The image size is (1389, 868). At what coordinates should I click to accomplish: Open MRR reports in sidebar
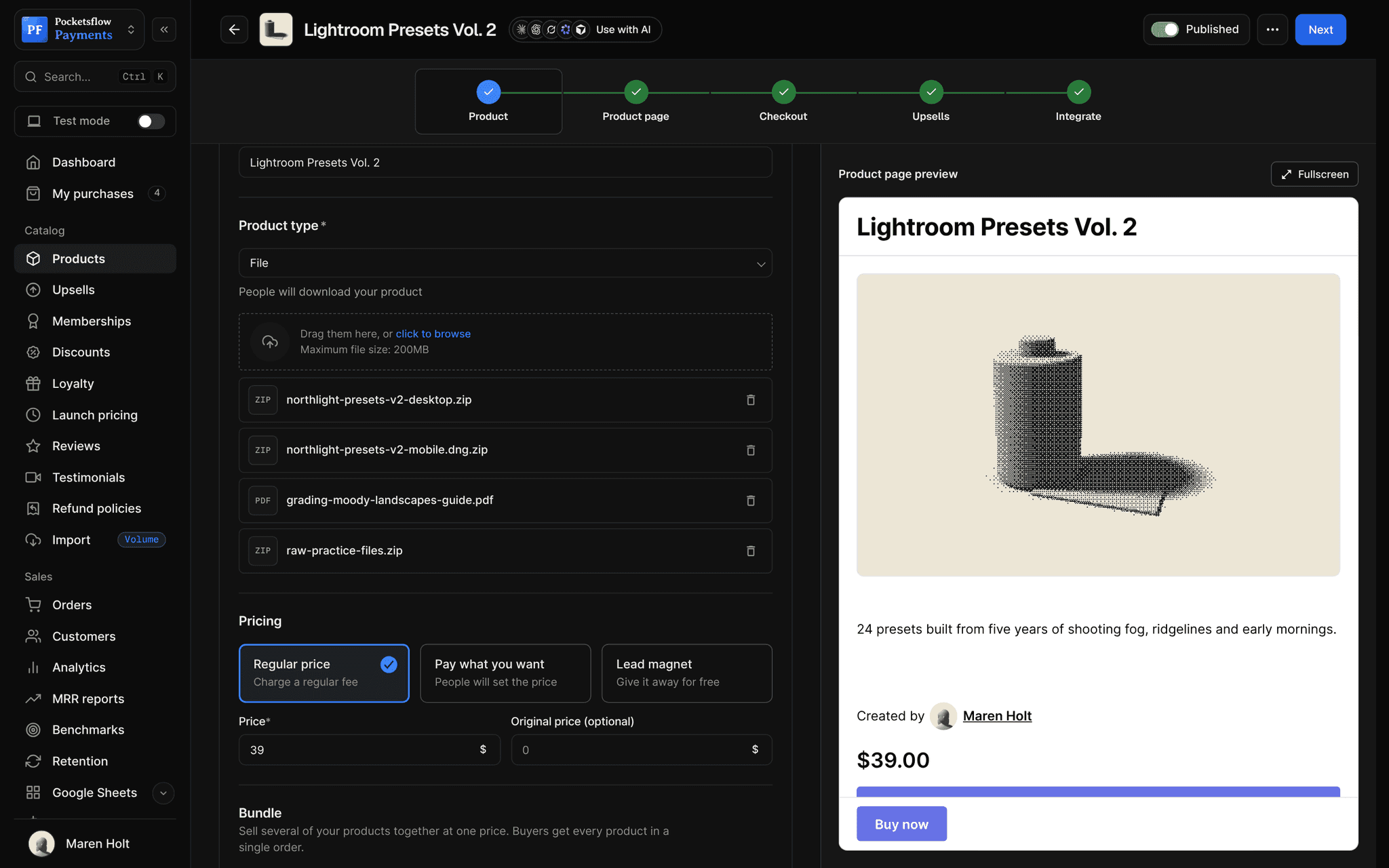click(x=95, y=698)
